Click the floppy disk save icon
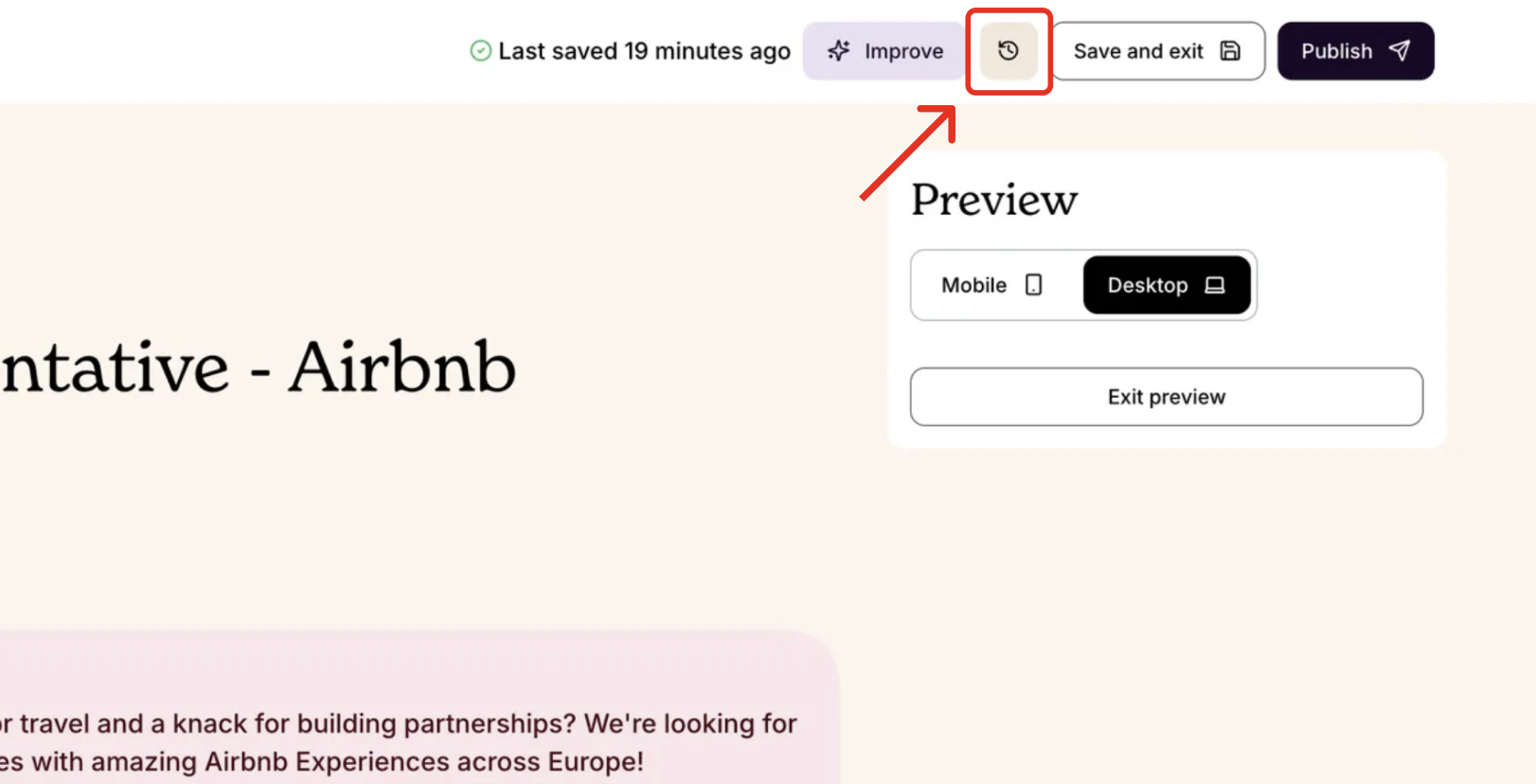 (1230, 51)
